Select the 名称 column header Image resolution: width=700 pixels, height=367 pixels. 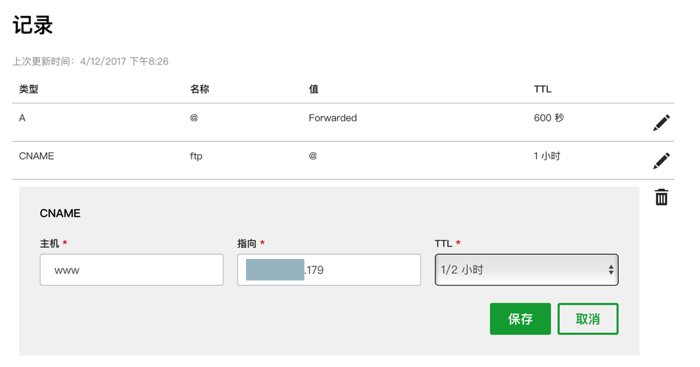pyautogui.click(x=200, y=89)
